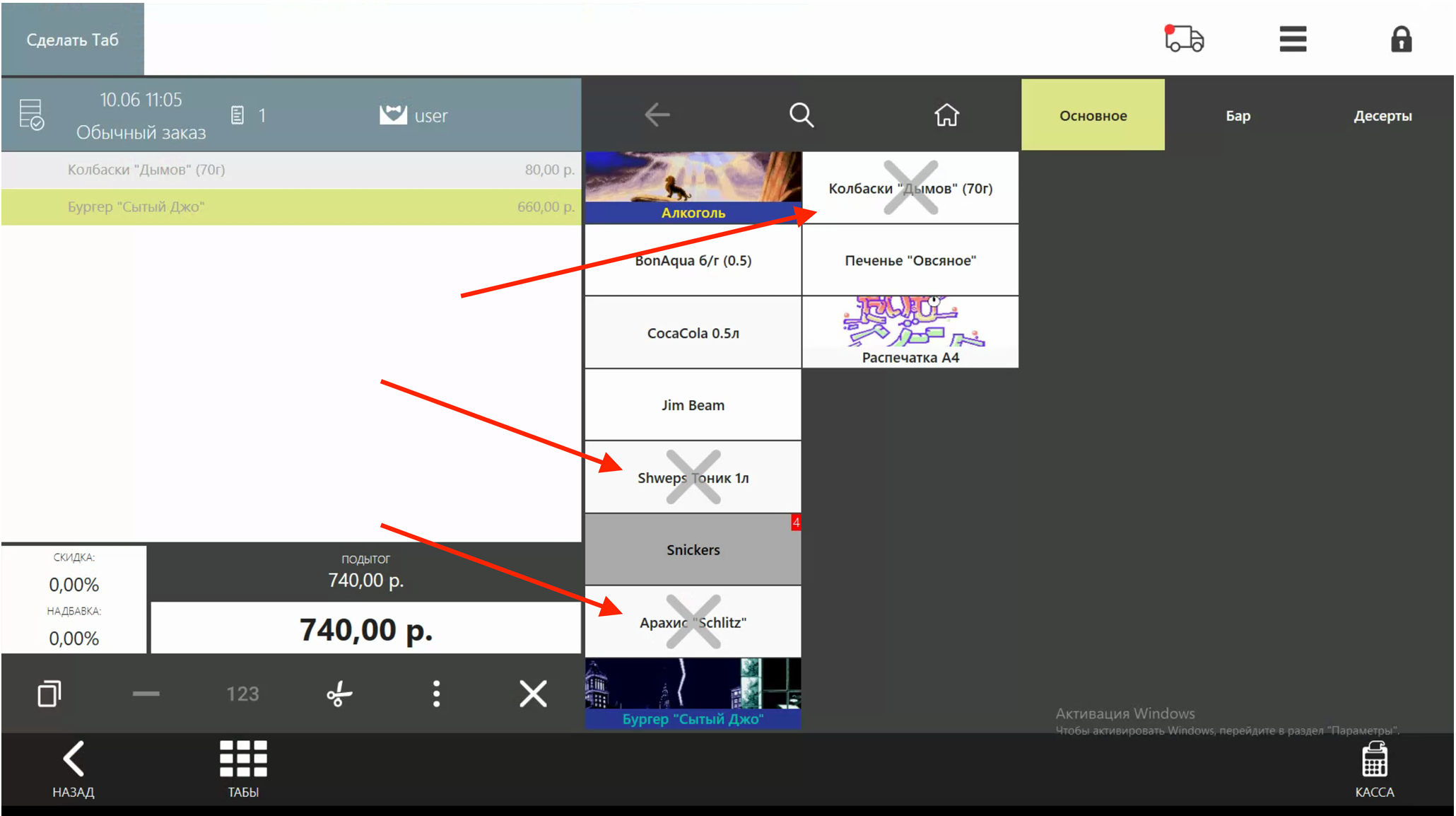Click the back arrow in menu header
Viewport: 1456px width, 816px height.
pyautogui.click(x=657, y=115)
